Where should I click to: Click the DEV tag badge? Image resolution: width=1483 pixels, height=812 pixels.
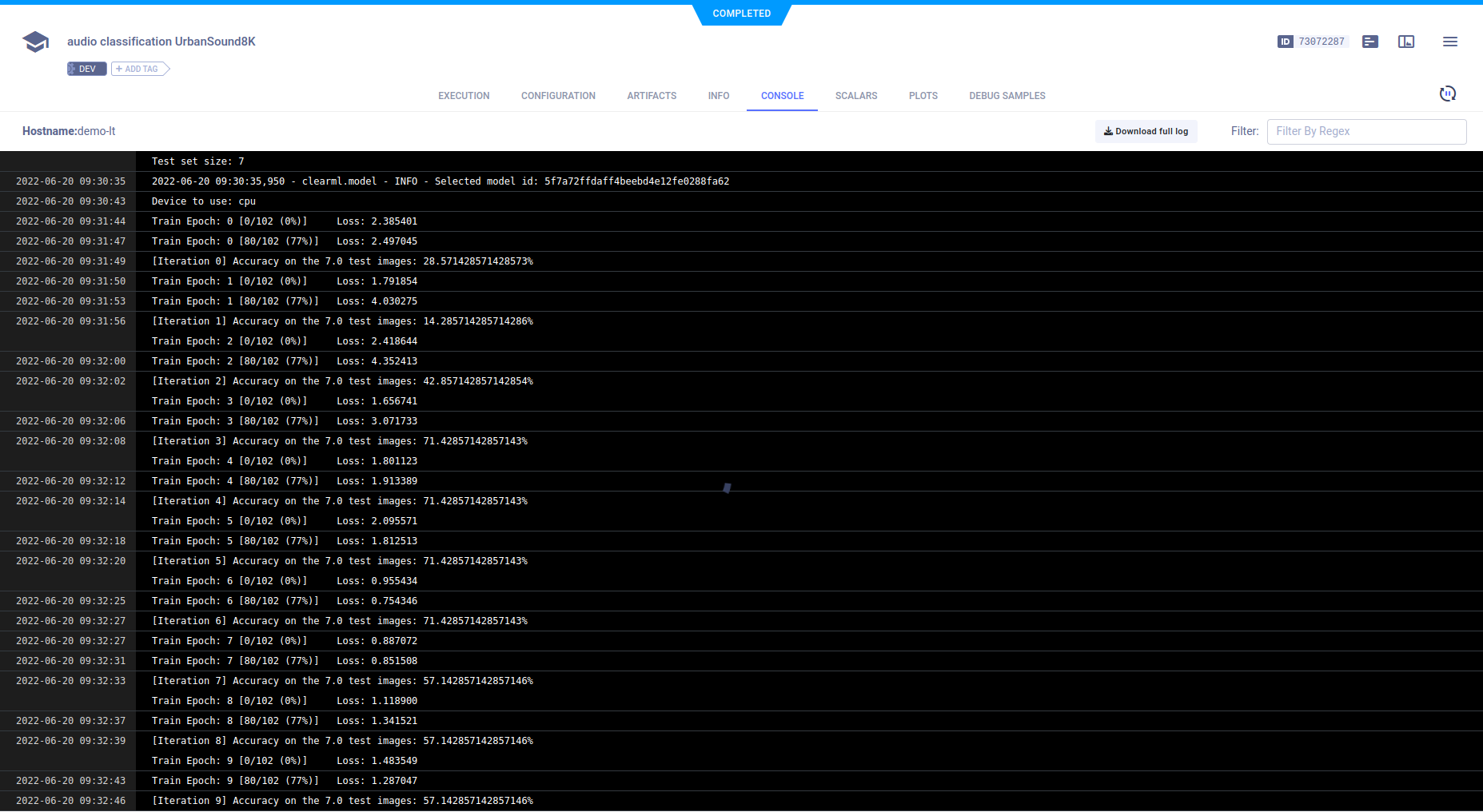point(86,69)
